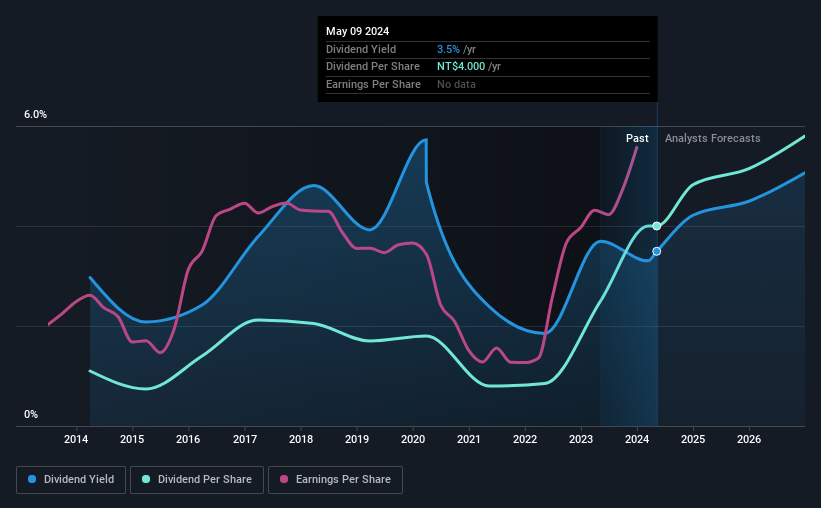Click the 2021 x-axis label
This screenshot has height=508, width=821.
(x=469, y=439)
